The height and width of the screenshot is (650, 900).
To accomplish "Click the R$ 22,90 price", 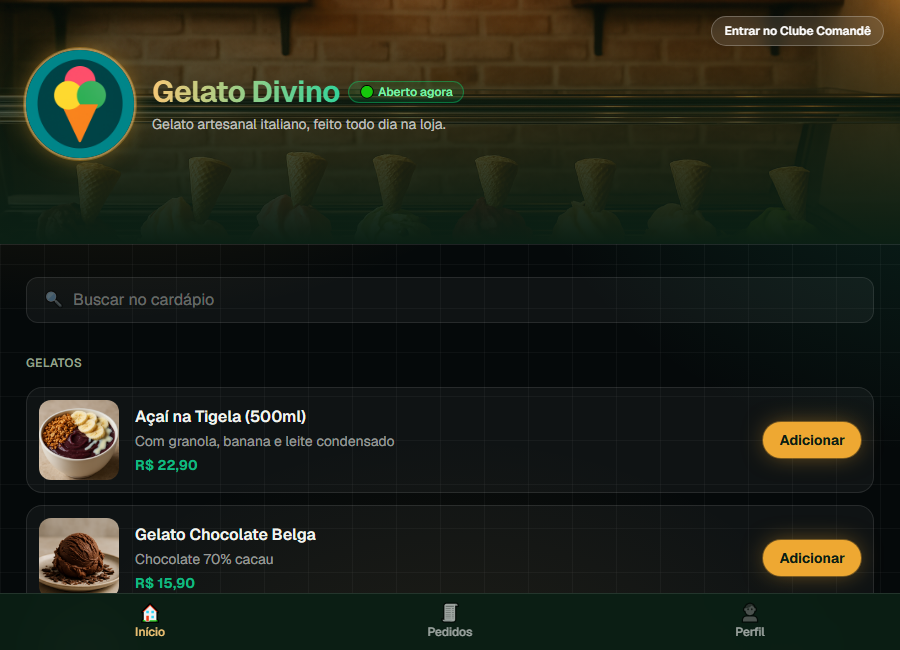I will click(166, 465).
